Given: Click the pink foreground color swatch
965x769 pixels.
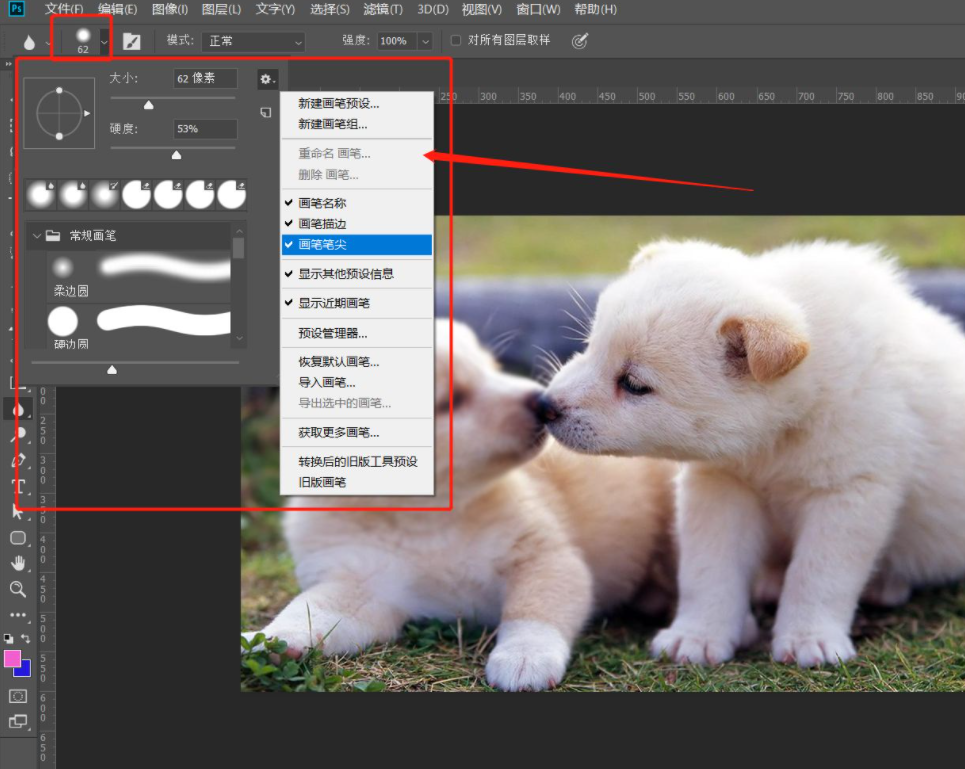Looking at the screenshot, I should coord(12,659).
